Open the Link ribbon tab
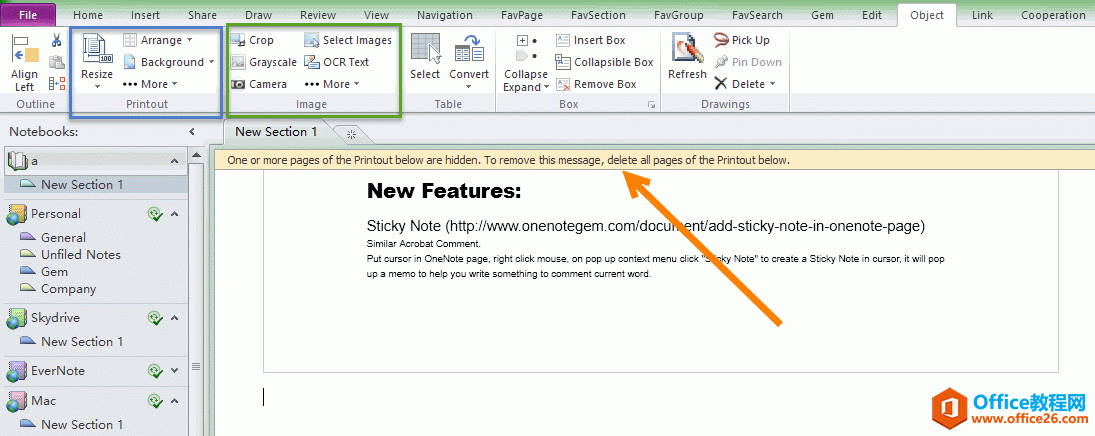This screenshot has width=1095, height=436. tap(982, 15)
